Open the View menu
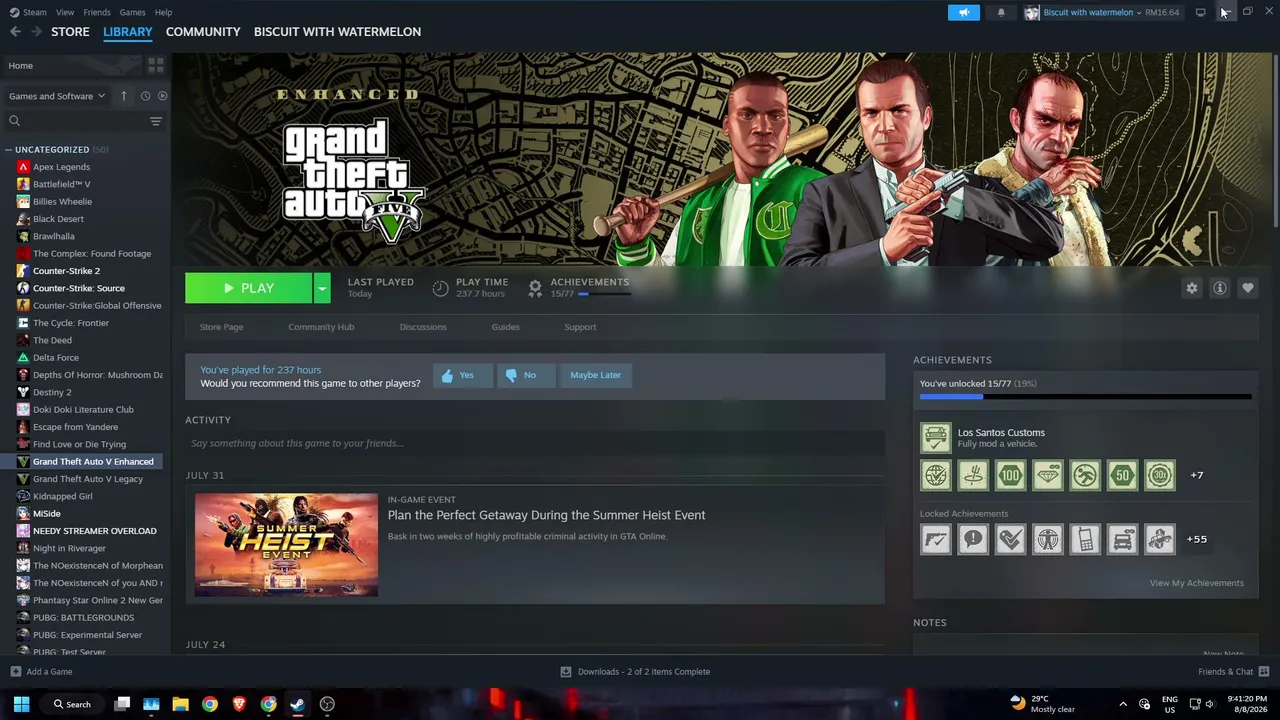Image resolution: width=1280 pixels, height=720 pixels. pos(65,12)
